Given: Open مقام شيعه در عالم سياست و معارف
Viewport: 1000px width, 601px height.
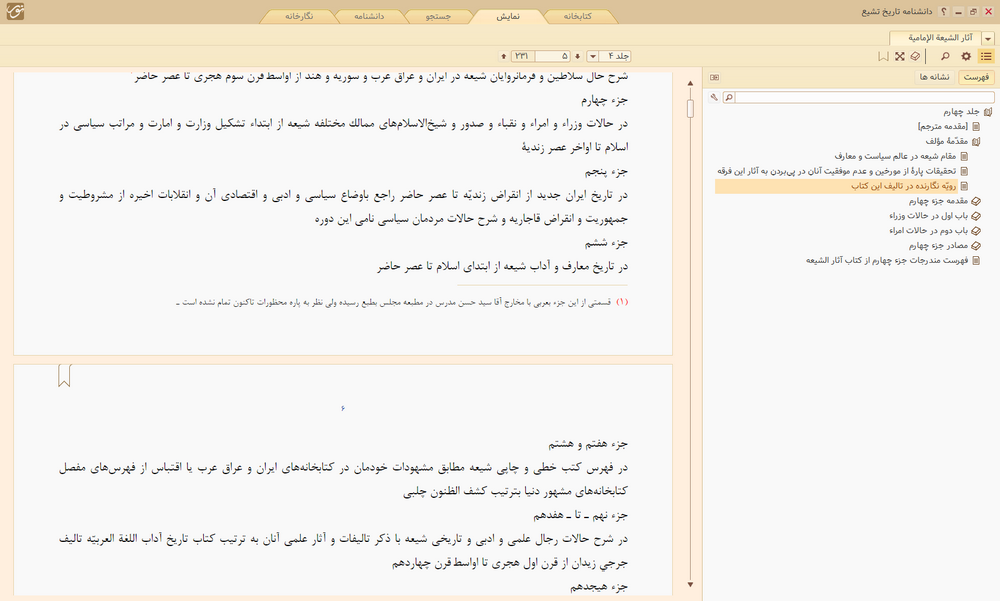Looking at the screenshot, I should coord(895,156).
